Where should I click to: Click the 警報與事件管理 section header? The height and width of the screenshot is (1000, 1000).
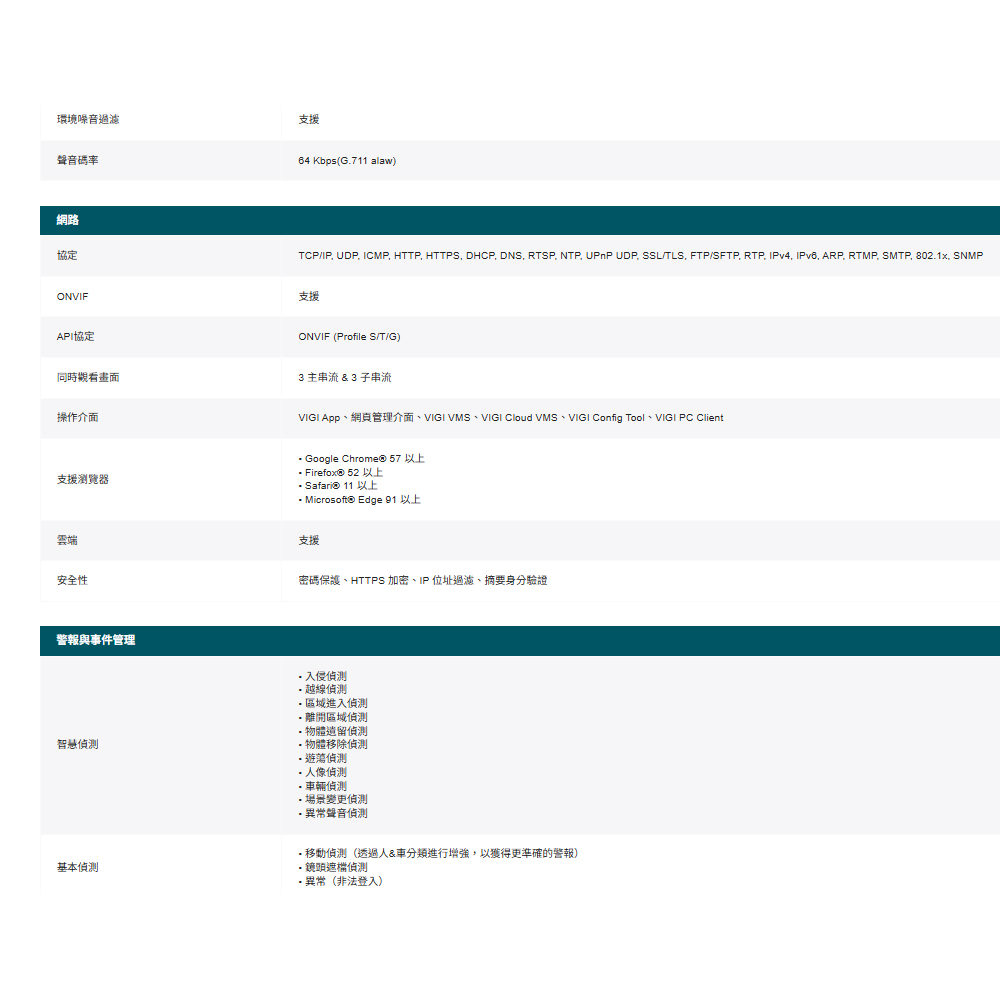tap(96, 640)
